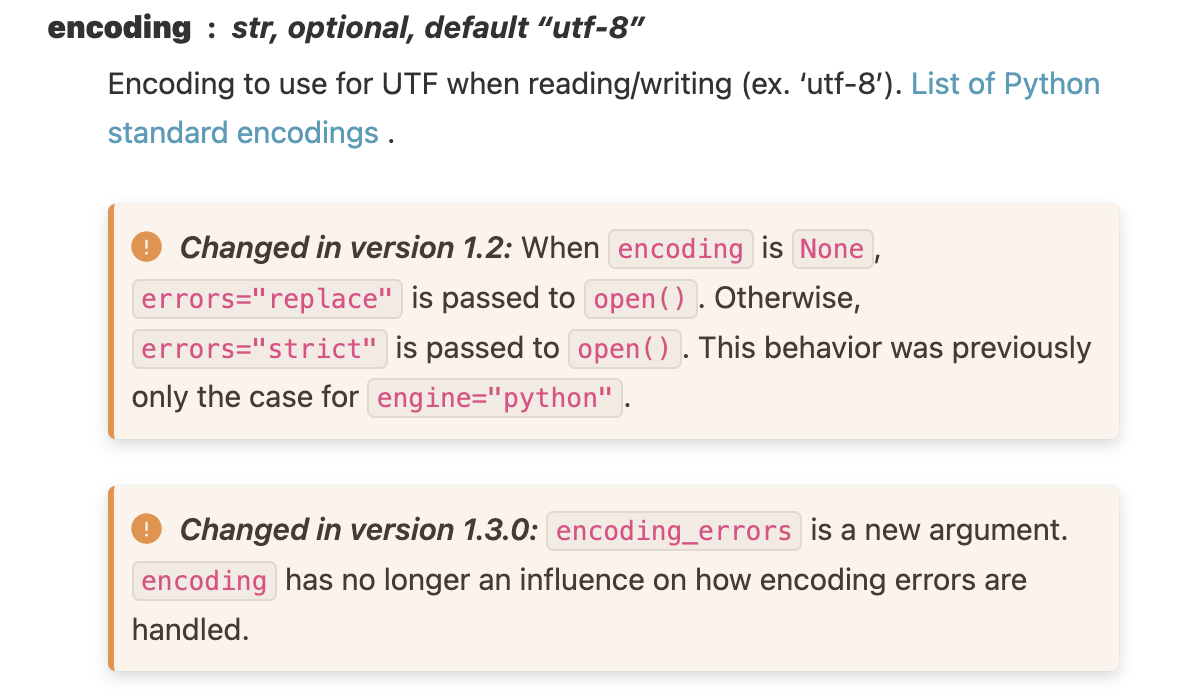Click 'This behavior was previously' sentence text
Screen dimensions: 1184x700
894,348
